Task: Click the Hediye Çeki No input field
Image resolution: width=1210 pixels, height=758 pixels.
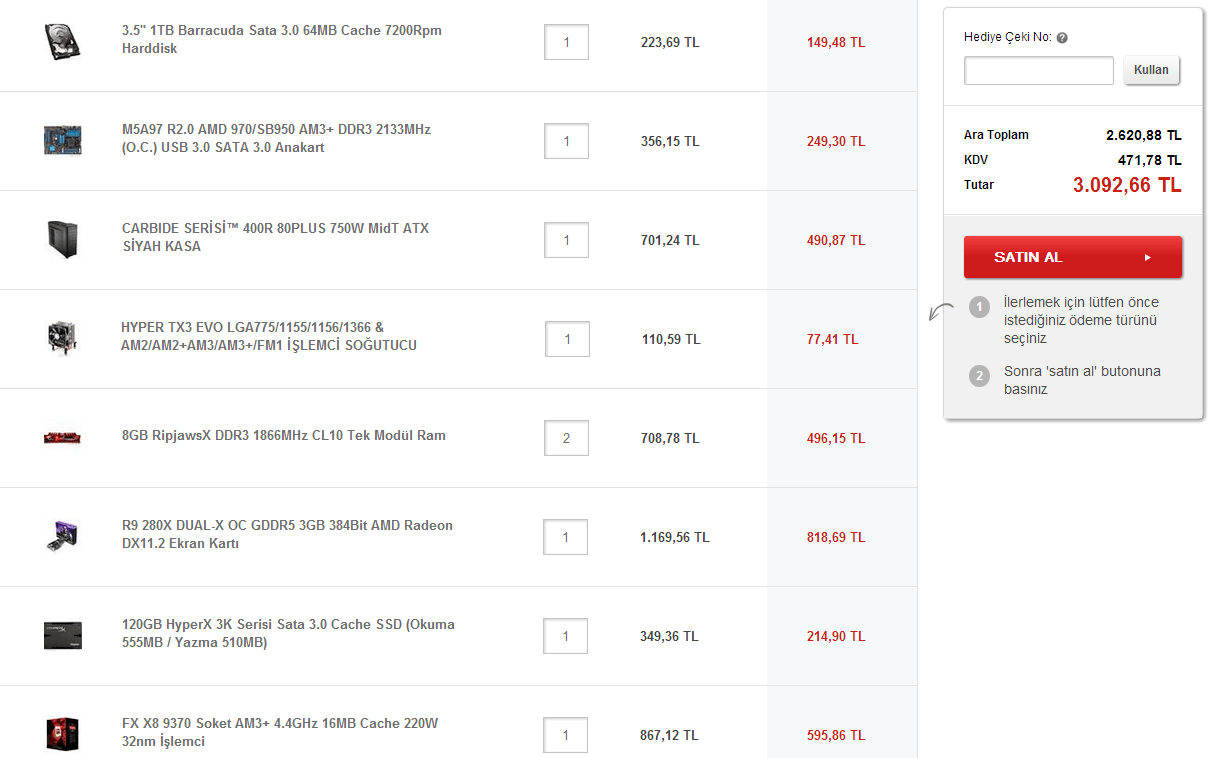Action: (1038, 71)
